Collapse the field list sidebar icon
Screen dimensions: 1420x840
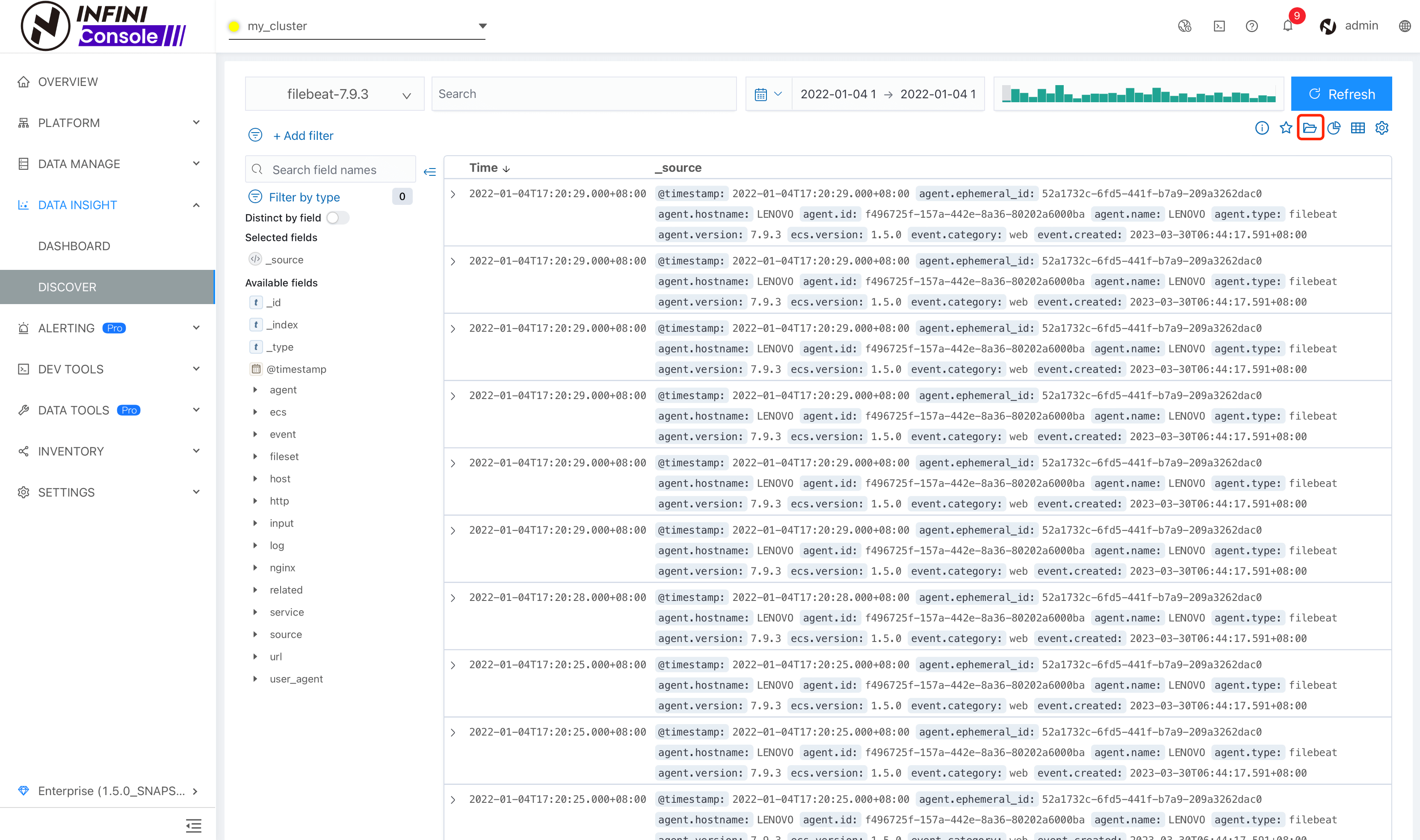(x=429, y=172)
